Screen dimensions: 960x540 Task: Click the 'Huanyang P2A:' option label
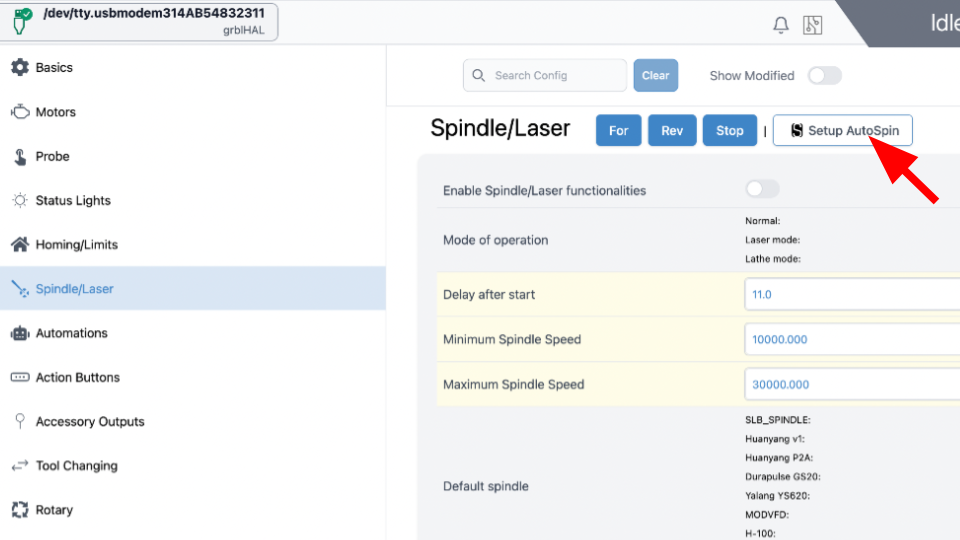tap(779, 458)
